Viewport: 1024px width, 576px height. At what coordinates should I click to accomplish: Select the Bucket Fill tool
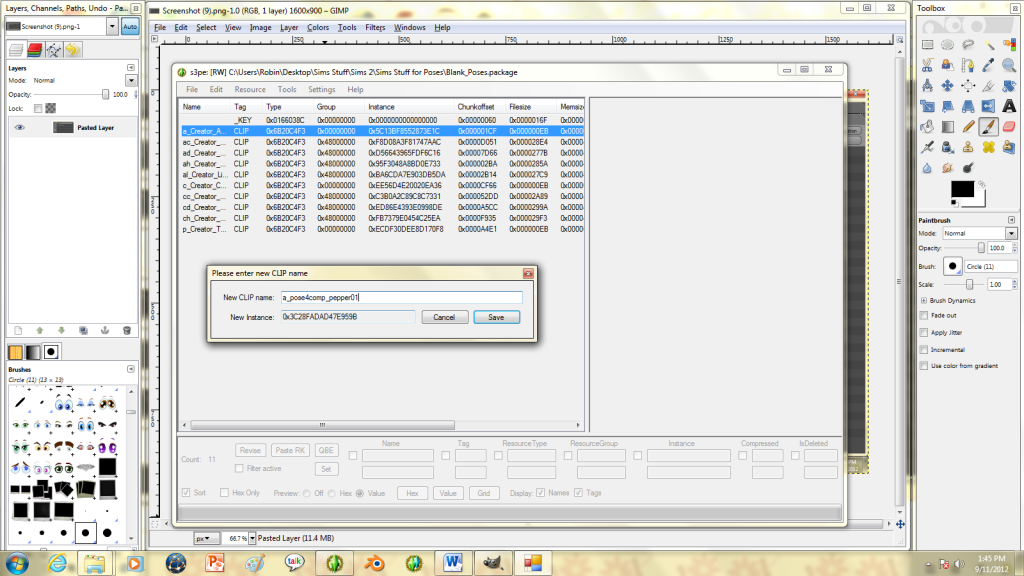click(x=927, y=127)
